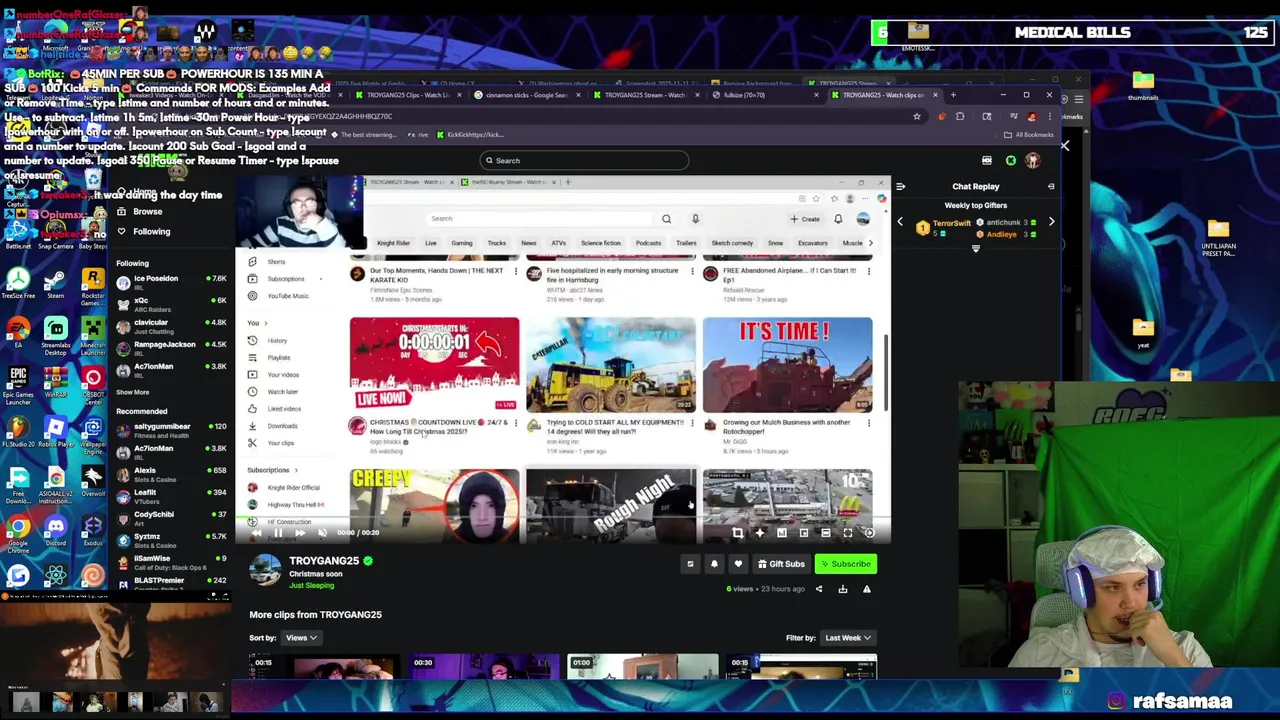
Task: Click the OBSBOT Center desktop icon
Action: 92,382
